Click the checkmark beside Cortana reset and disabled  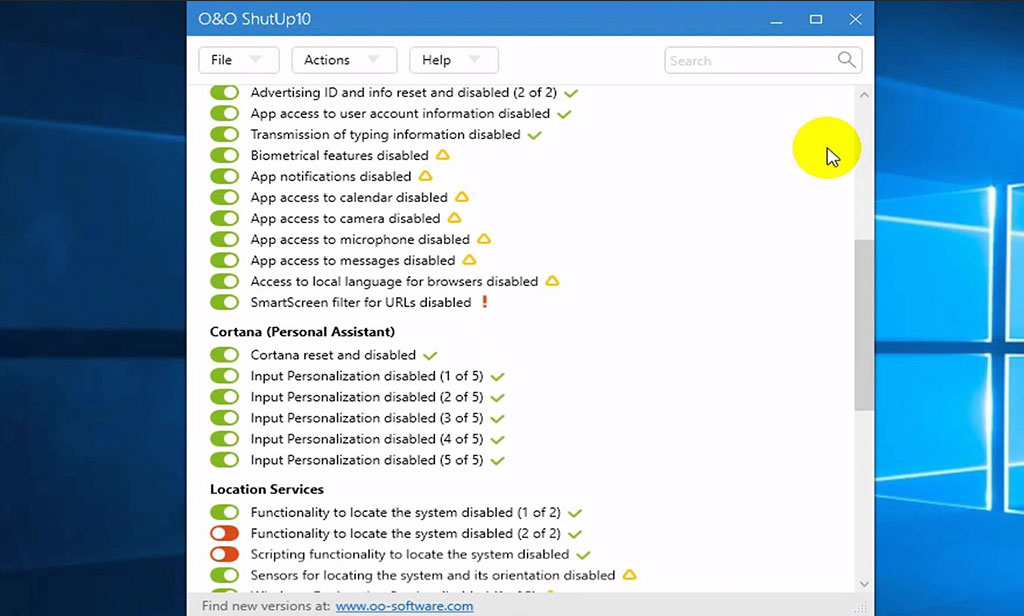430,356
